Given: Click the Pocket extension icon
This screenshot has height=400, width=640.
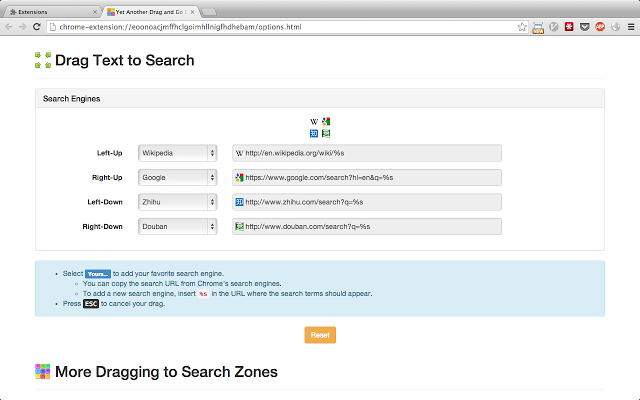Looking at the screenshot, I should pos(584,27).
